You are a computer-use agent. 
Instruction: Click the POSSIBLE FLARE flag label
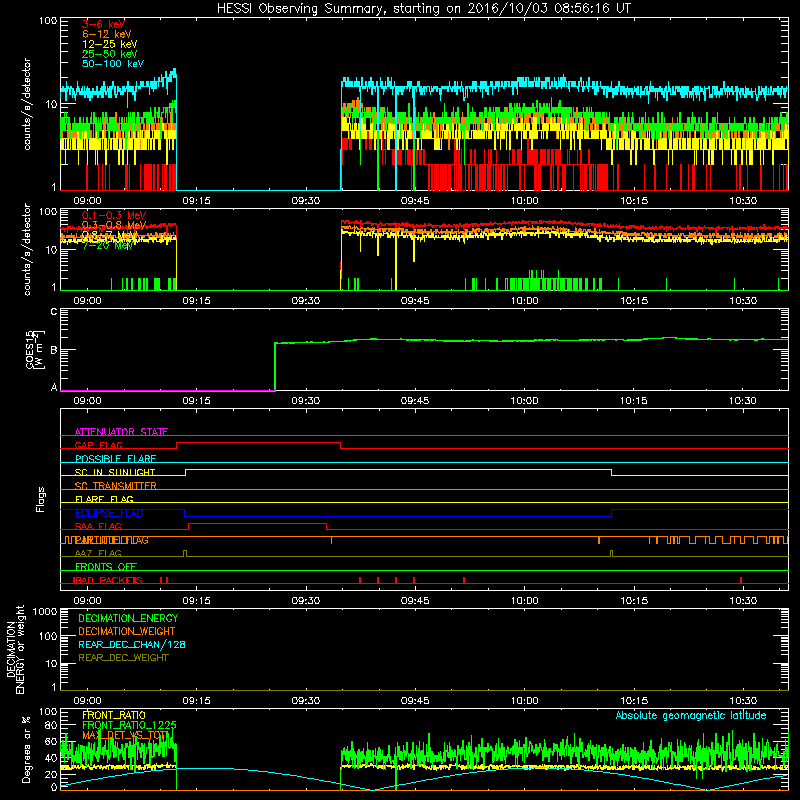click(115, 459)
